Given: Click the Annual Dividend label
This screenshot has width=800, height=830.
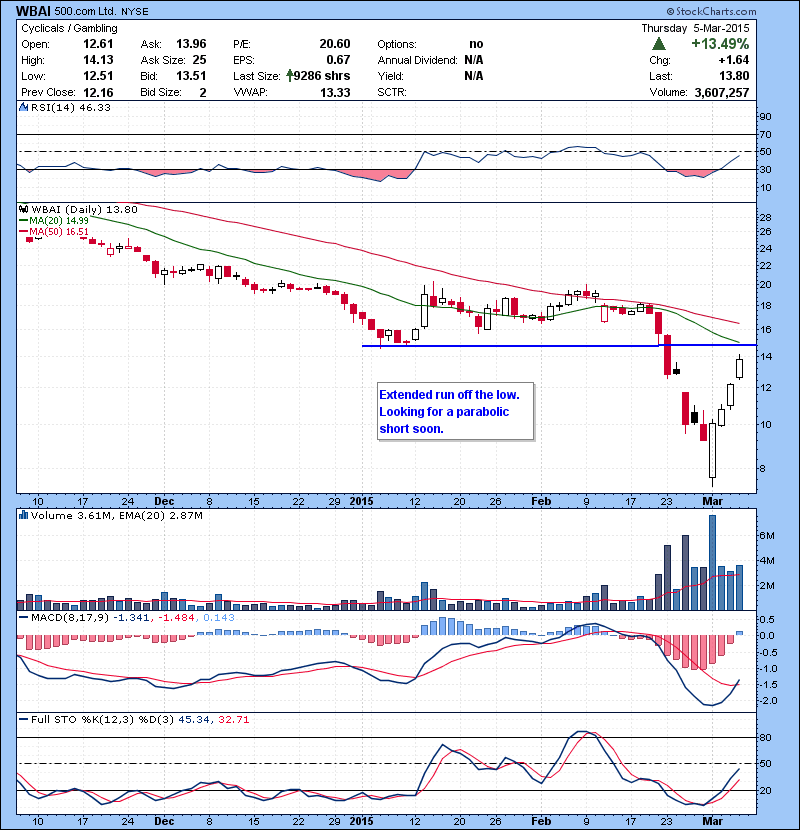Looking at the screenshot, I should pyautogui.click(x=417, y=60).
